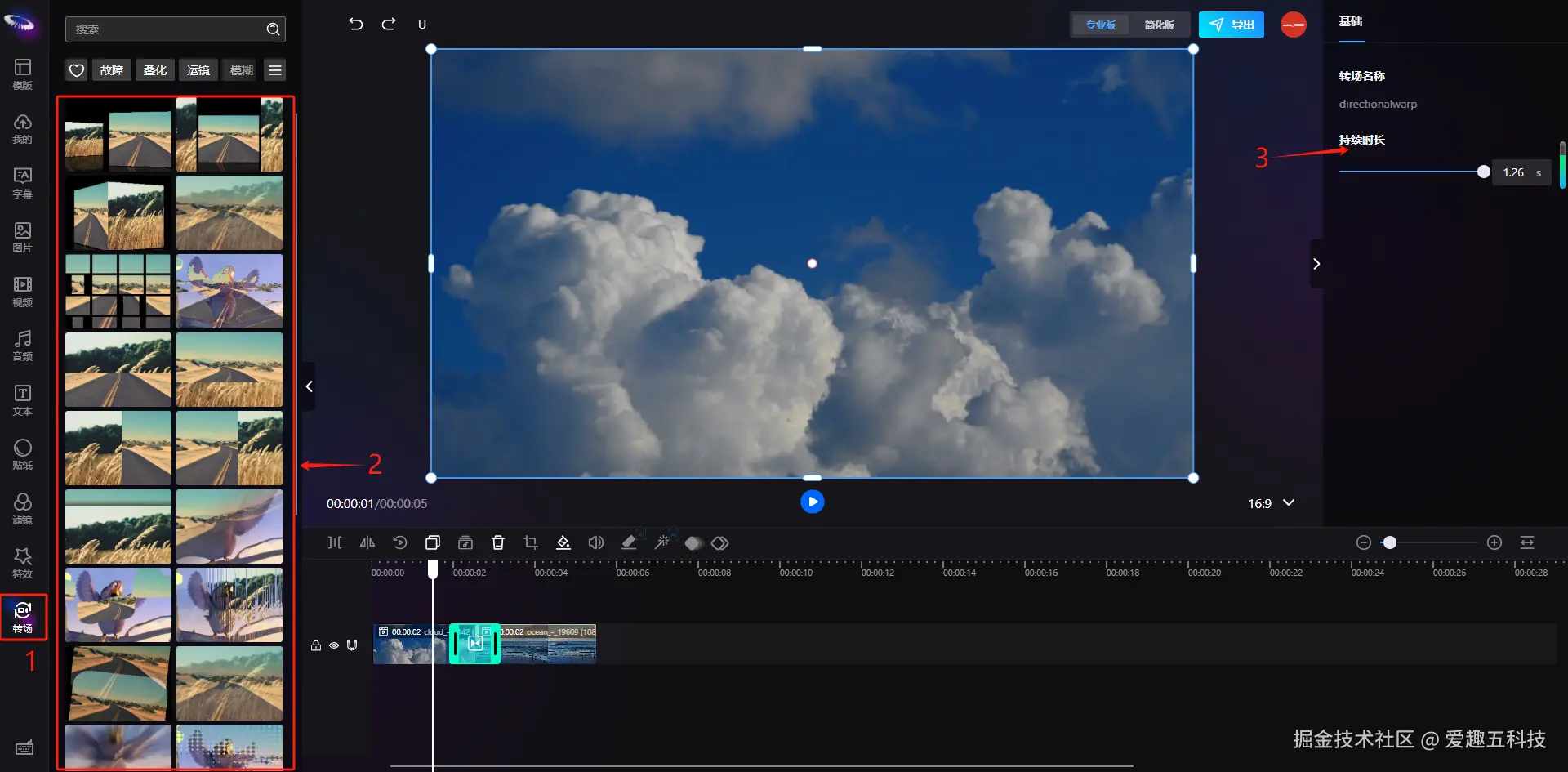Open the 文本 text sidebar panel
The image size is (1568, 772).
click(23, 400)
